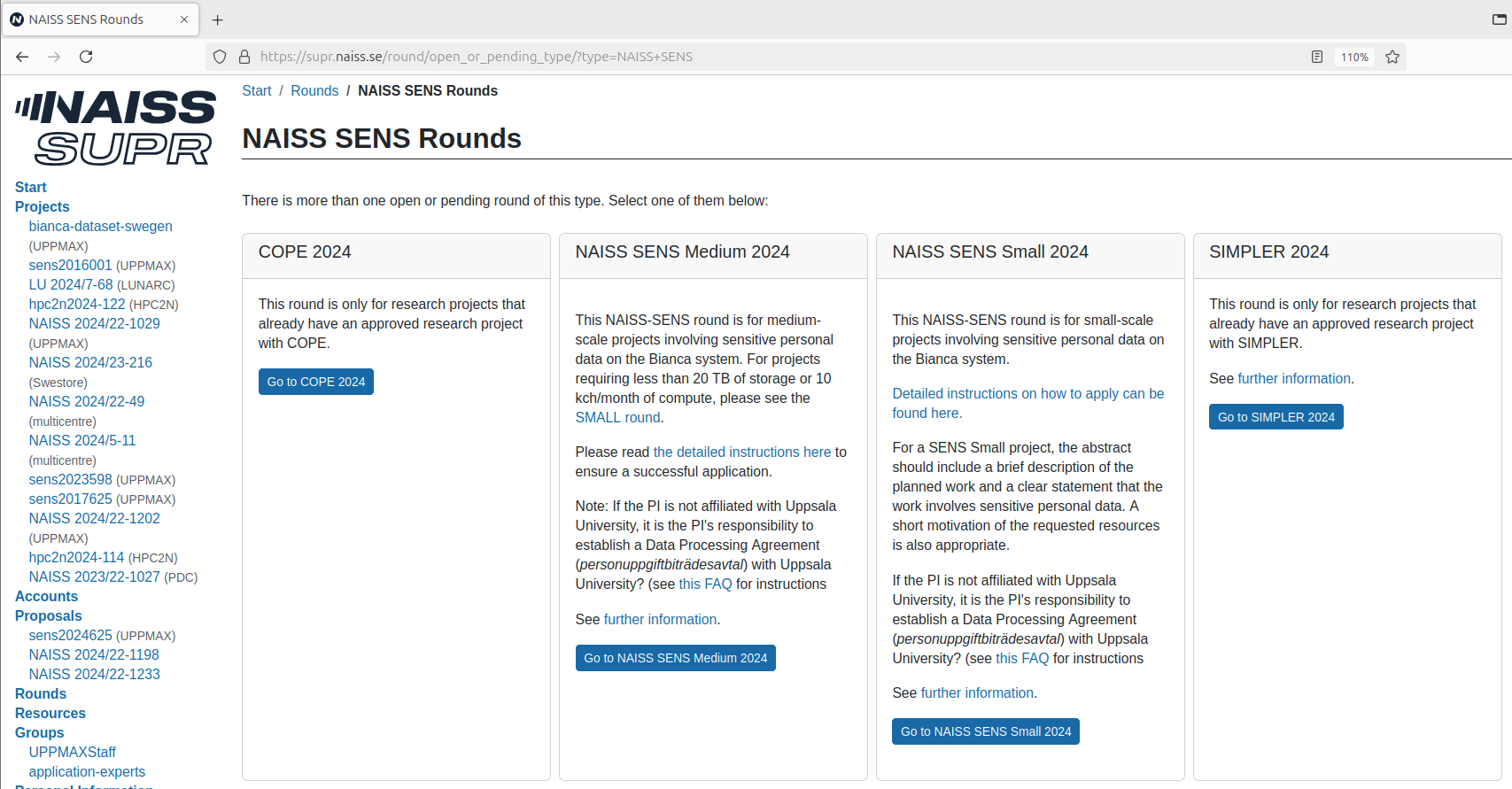Open project hpc2n2024-122
Viewport: 1512px width, 789px height.
pyautogui.click(x=77, y=304)
